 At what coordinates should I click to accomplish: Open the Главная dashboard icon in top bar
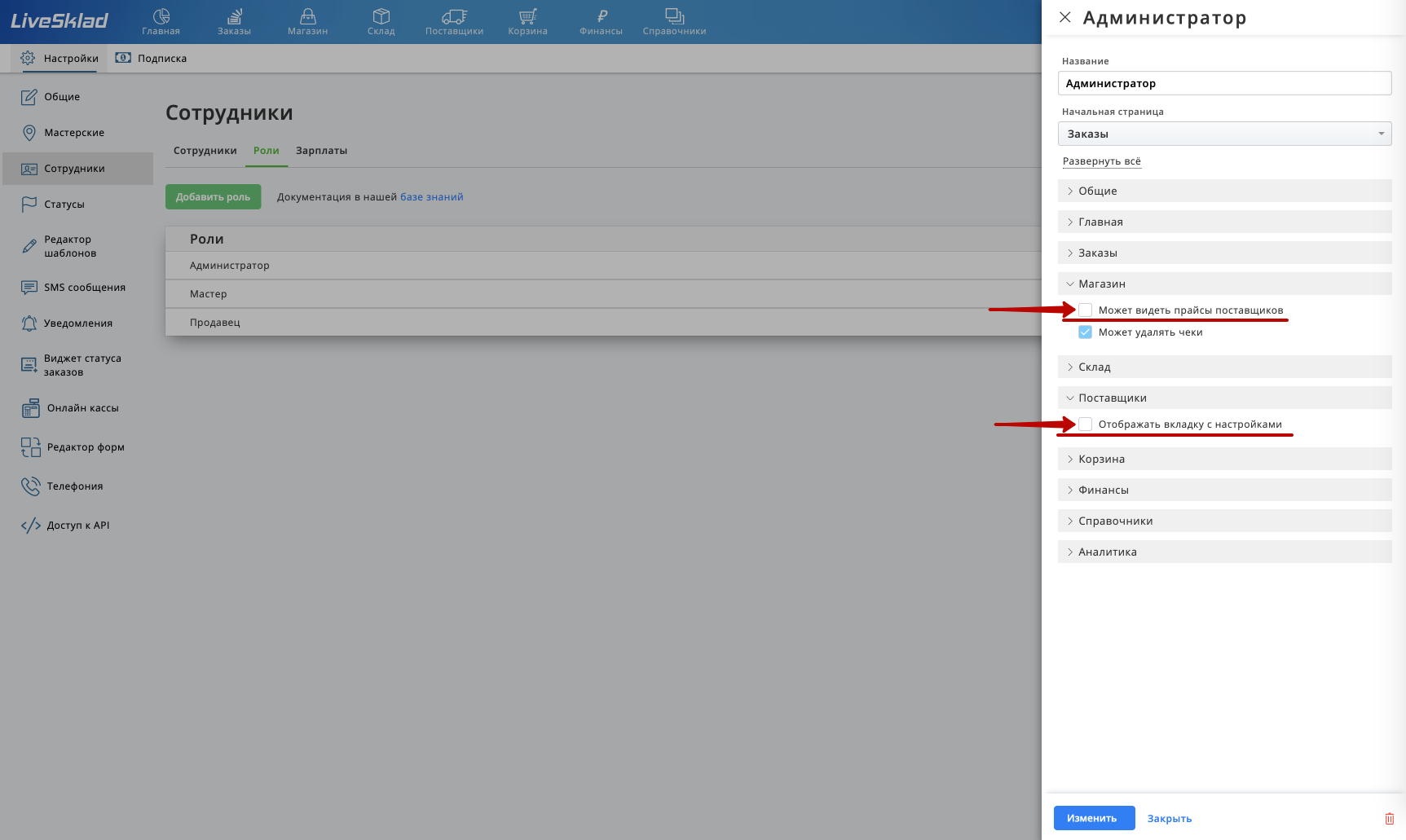161,16
